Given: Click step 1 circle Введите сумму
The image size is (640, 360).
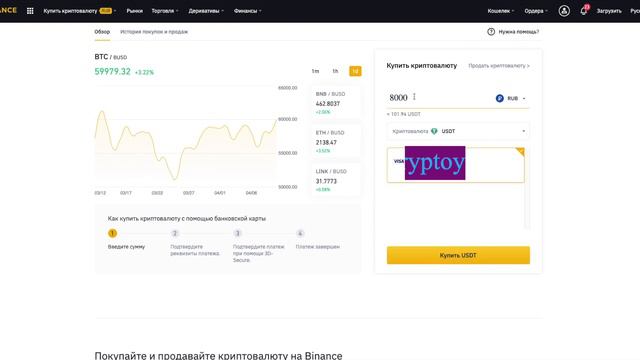Looking at the screenshot, I should click(x=112, y=233).
